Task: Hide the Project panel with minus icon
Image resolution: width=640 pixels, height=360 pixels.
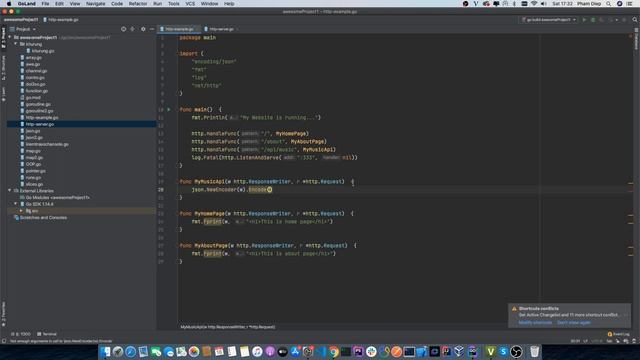Action: pos(152,29)
